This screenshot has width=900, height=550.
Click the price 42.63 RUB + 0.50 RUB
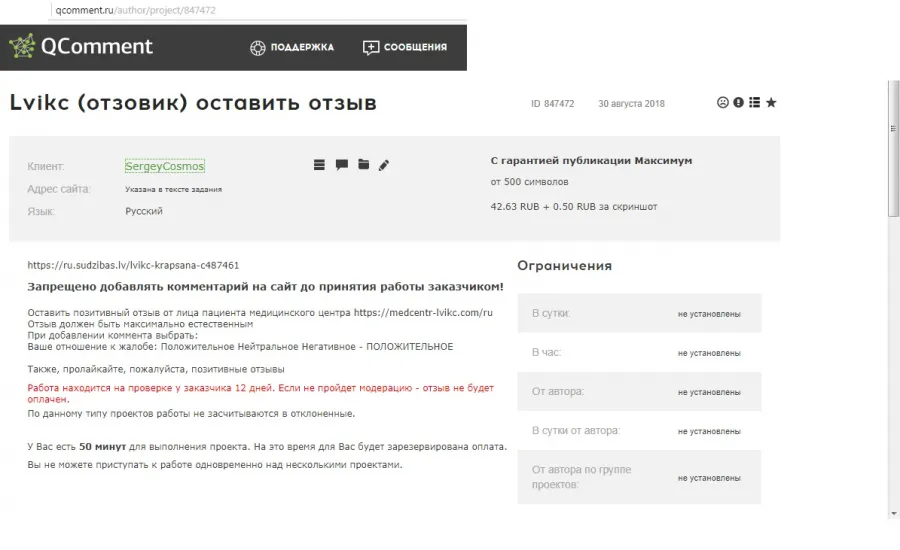pyautogui.click(x=544, y=207)
